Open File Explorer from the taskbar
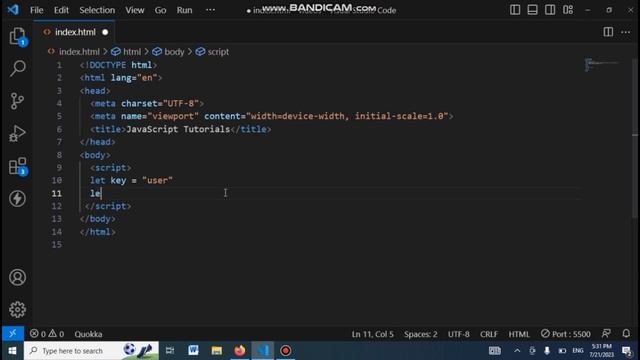Viewport: 640px width, 360px height. click(x=216, y=351)
